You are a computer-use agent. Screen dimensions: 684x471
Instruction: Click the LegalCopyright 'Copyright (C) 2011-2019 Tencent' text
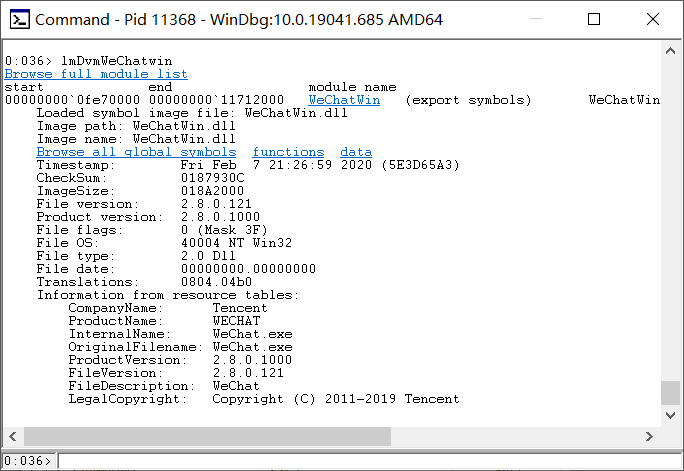click(336, 399)
